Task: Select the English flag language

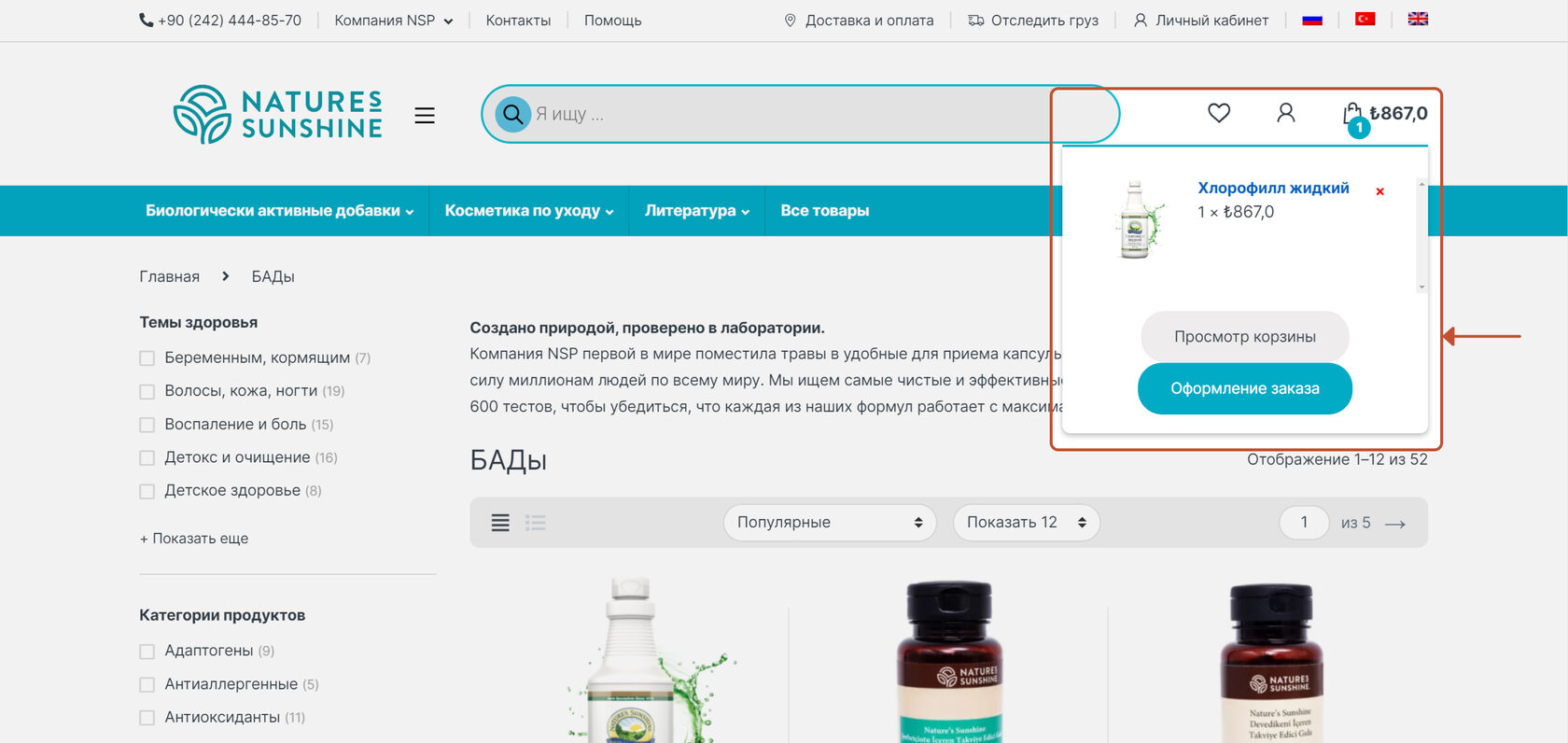Action: click(1418, 19)
